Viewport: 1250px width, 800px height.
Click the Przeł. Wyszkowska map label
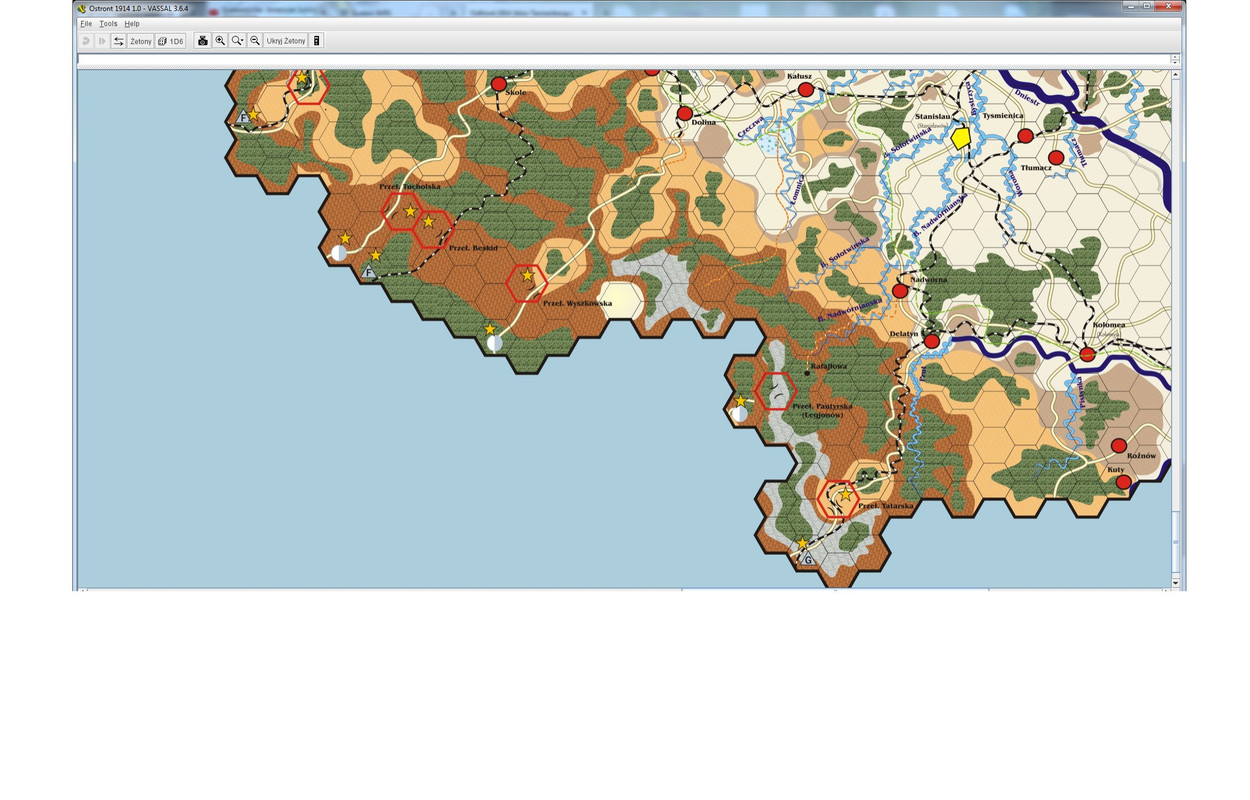(x=577, y=303)
